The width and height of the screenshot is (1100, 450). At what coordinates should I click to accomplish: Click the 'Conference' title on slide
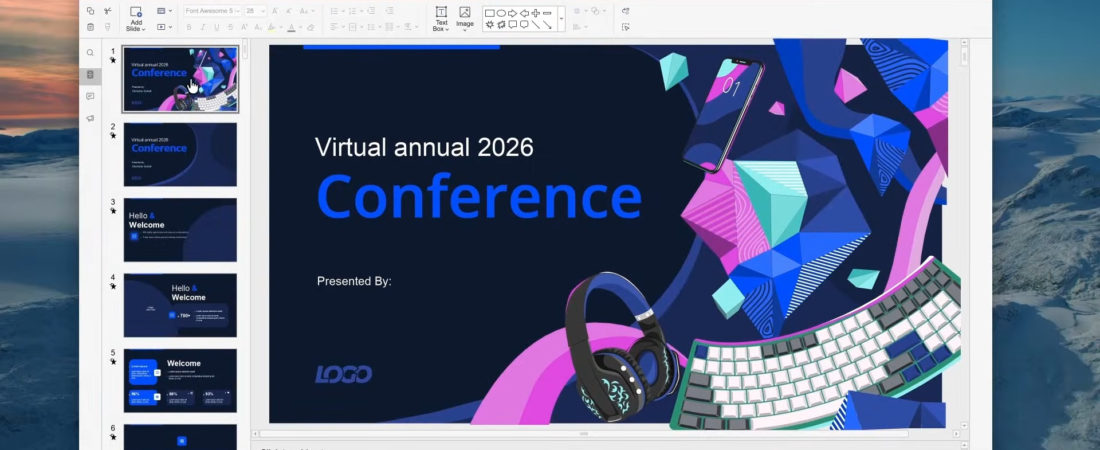click(480, 197)
